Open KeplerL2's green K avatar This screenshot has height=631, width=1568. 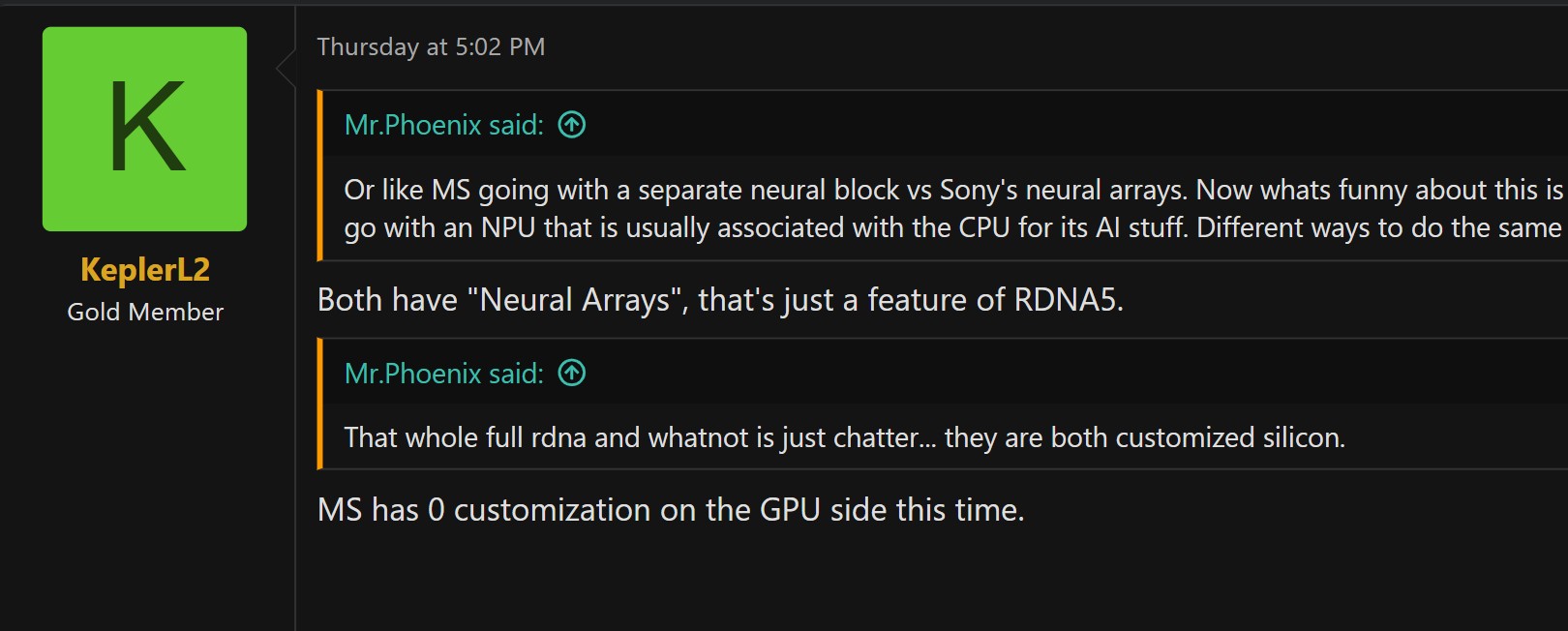(x=144, y=129)
